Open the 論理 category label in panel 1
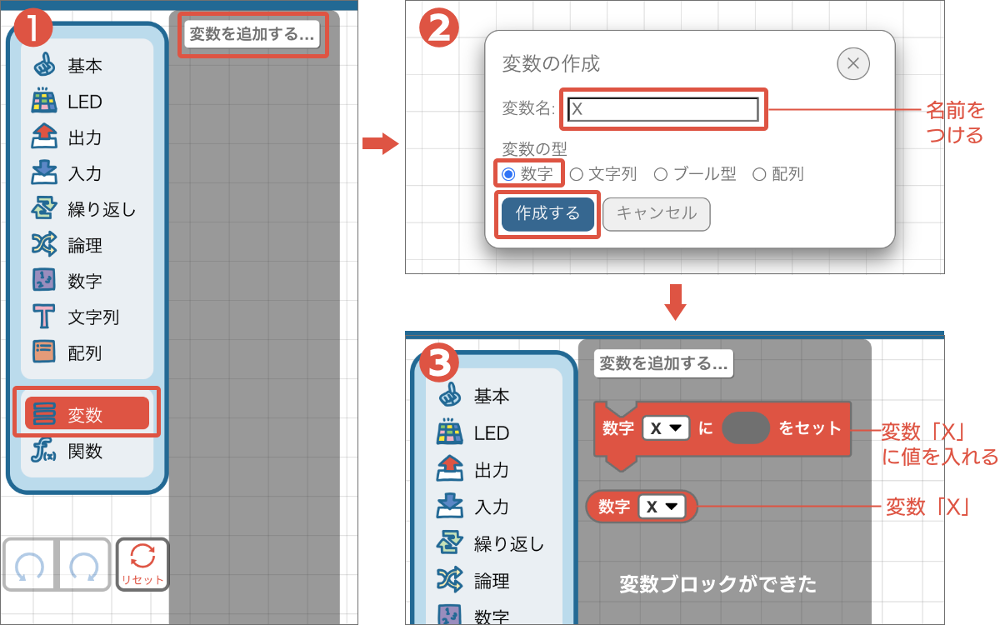1000x625 pixels. 85,245
